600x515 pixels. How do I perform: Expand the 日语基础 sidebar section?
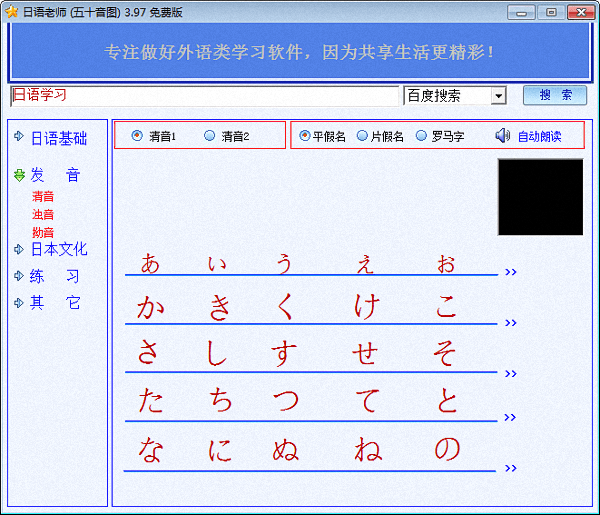click(59, 138)
